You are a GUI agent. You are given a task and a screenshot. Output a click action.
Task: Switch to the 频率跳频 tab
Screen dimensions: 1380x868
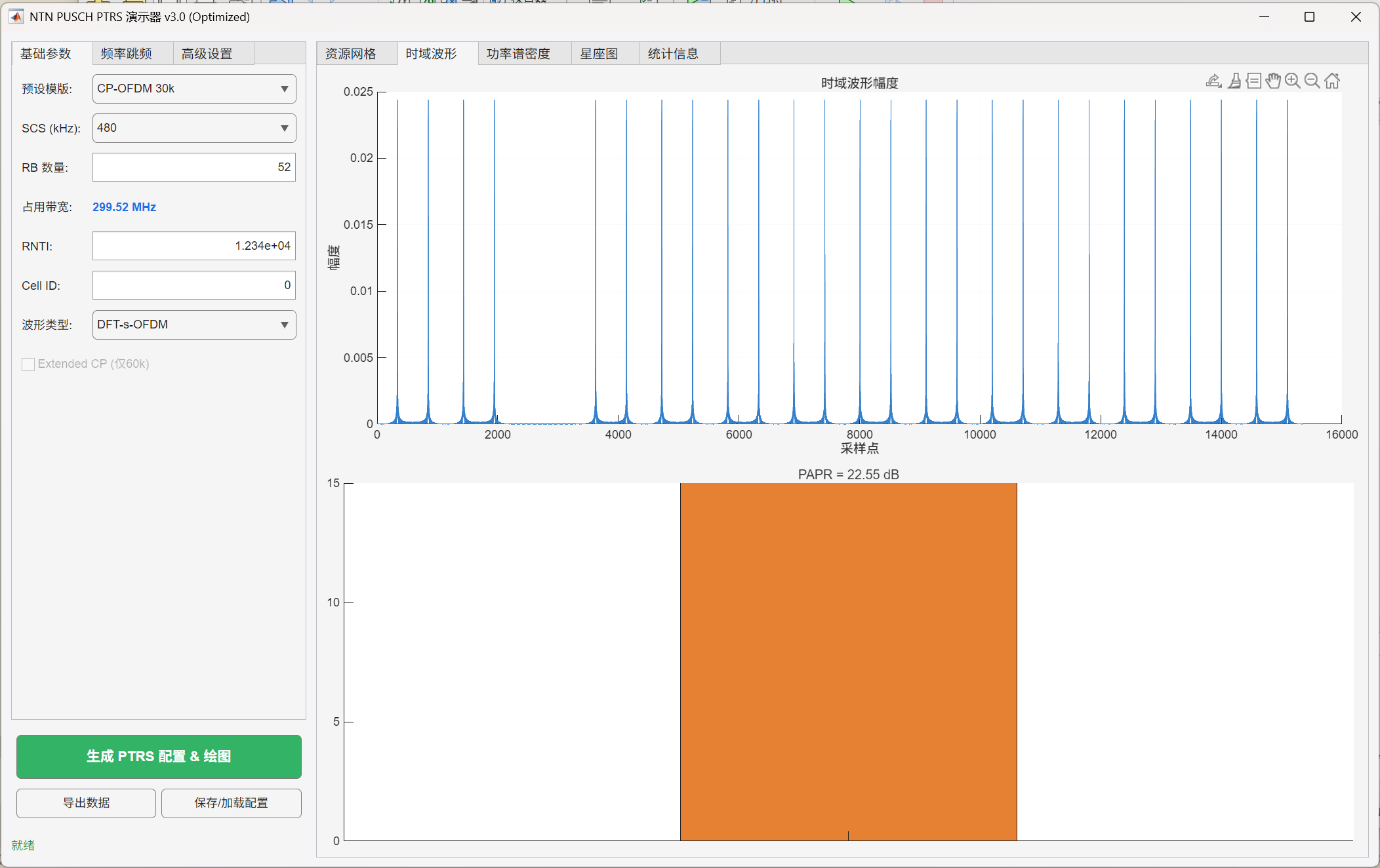127,53
